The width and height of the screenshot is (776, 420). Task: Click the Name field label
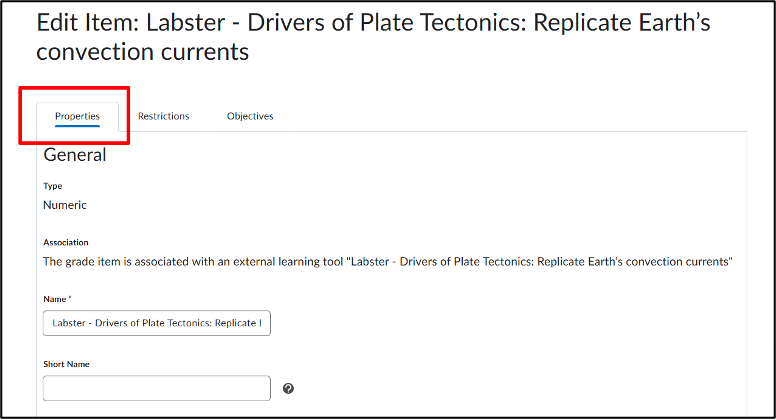(54, 299)
